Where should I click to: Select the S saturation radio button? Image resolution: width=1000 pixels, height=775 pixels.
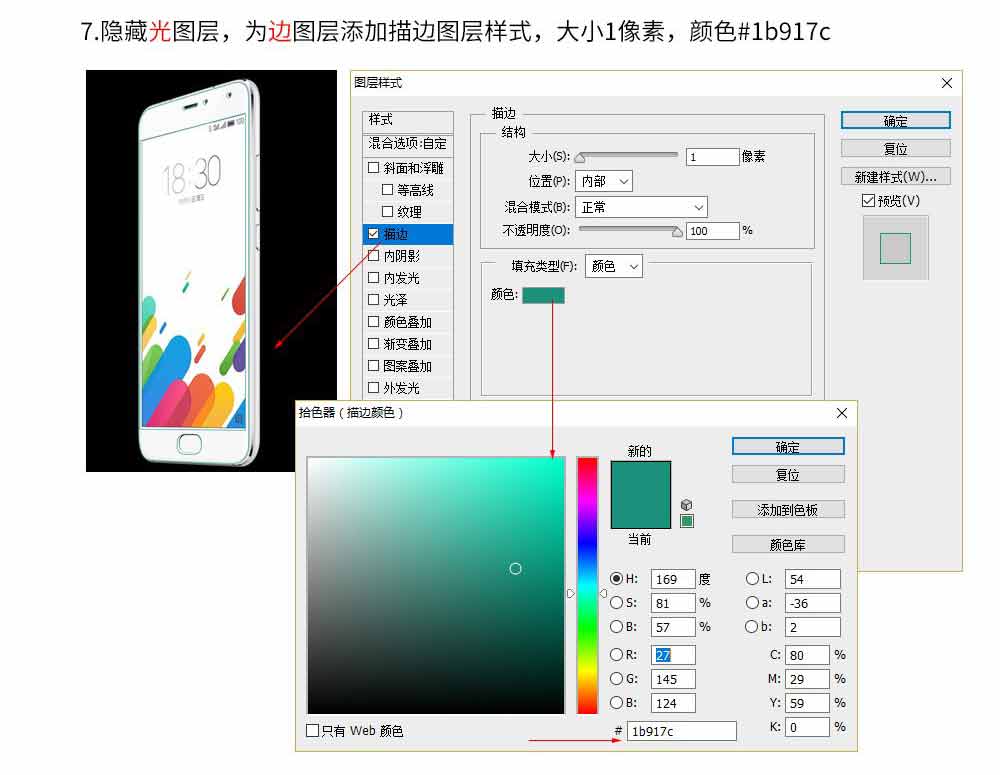coord(616,602)
